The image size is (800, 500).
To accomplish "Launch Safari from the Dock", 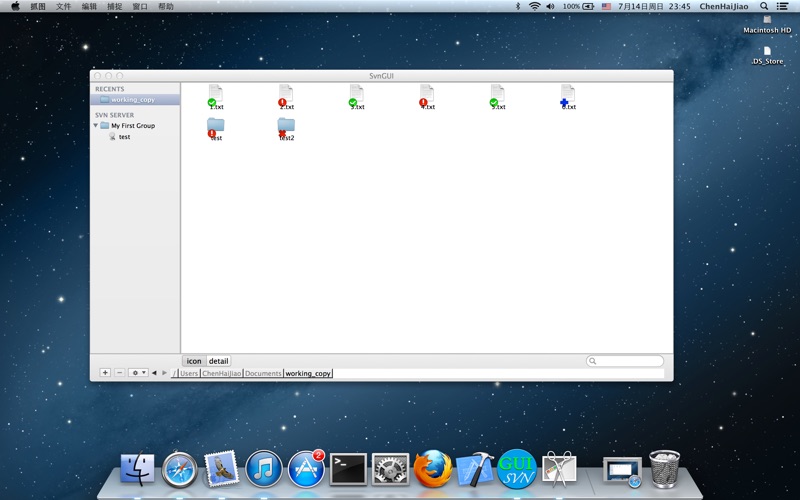I will [x=180, y=469].
